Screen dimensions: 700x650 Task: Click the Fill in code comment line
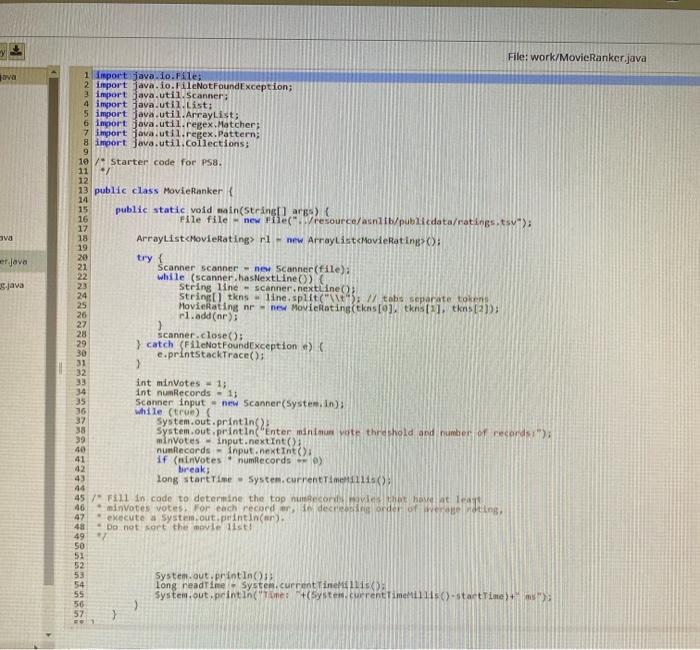point(287,499)
